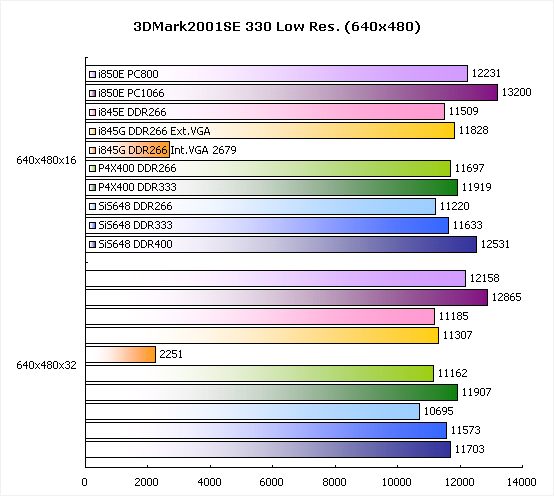The height and width of the screenshot is (496, 554).
Task: Click the value 12231
Action: tap(486, 73)
